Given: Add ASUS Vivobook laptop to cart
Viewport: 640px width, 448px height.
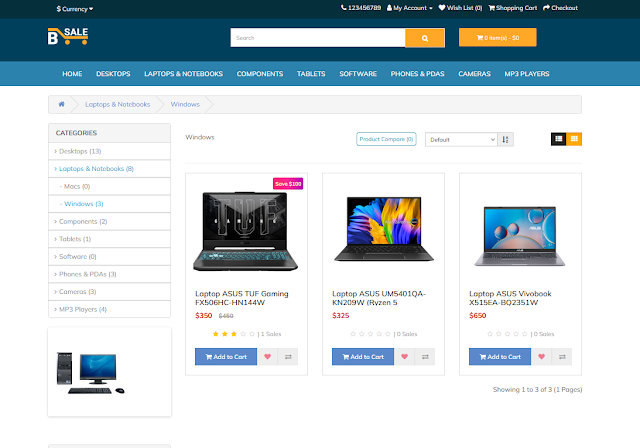Looking at the screenshot, I should click(500, 357).
